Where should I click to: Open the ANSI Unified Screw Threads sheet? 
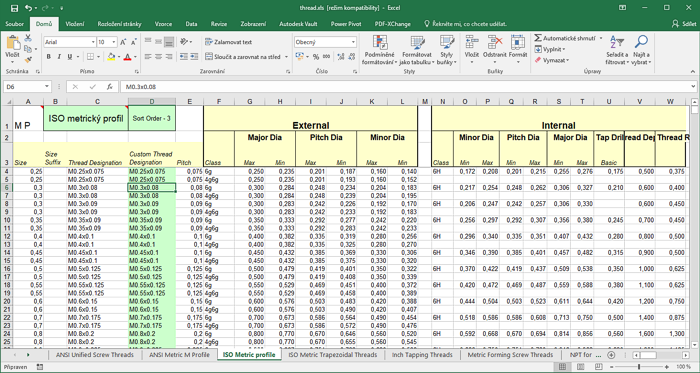95,355
